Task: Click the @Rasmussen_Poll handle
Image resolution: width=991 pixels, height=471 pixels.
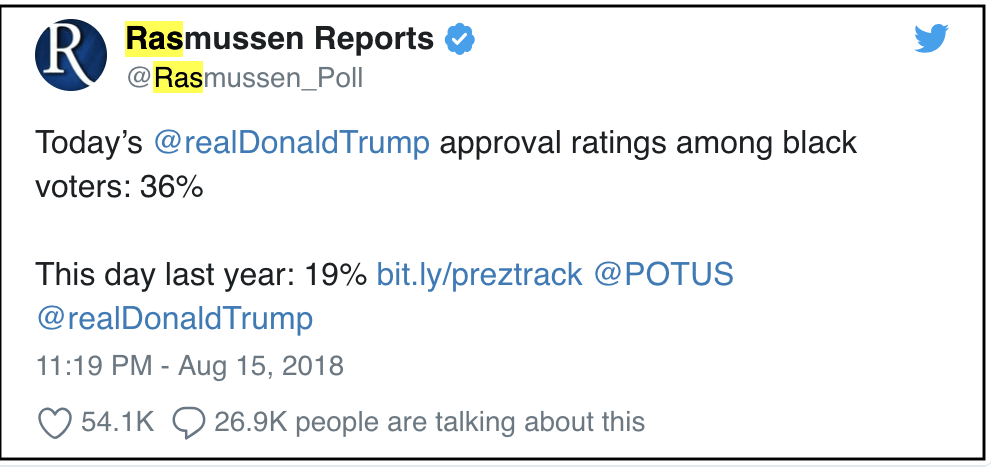Action: tap(245, 78)
